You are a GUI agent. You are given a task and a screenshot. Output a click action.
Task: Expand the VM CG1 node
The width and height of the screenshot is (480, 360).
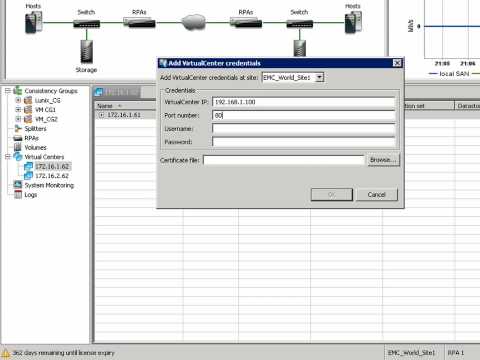[x=18, y=109]
